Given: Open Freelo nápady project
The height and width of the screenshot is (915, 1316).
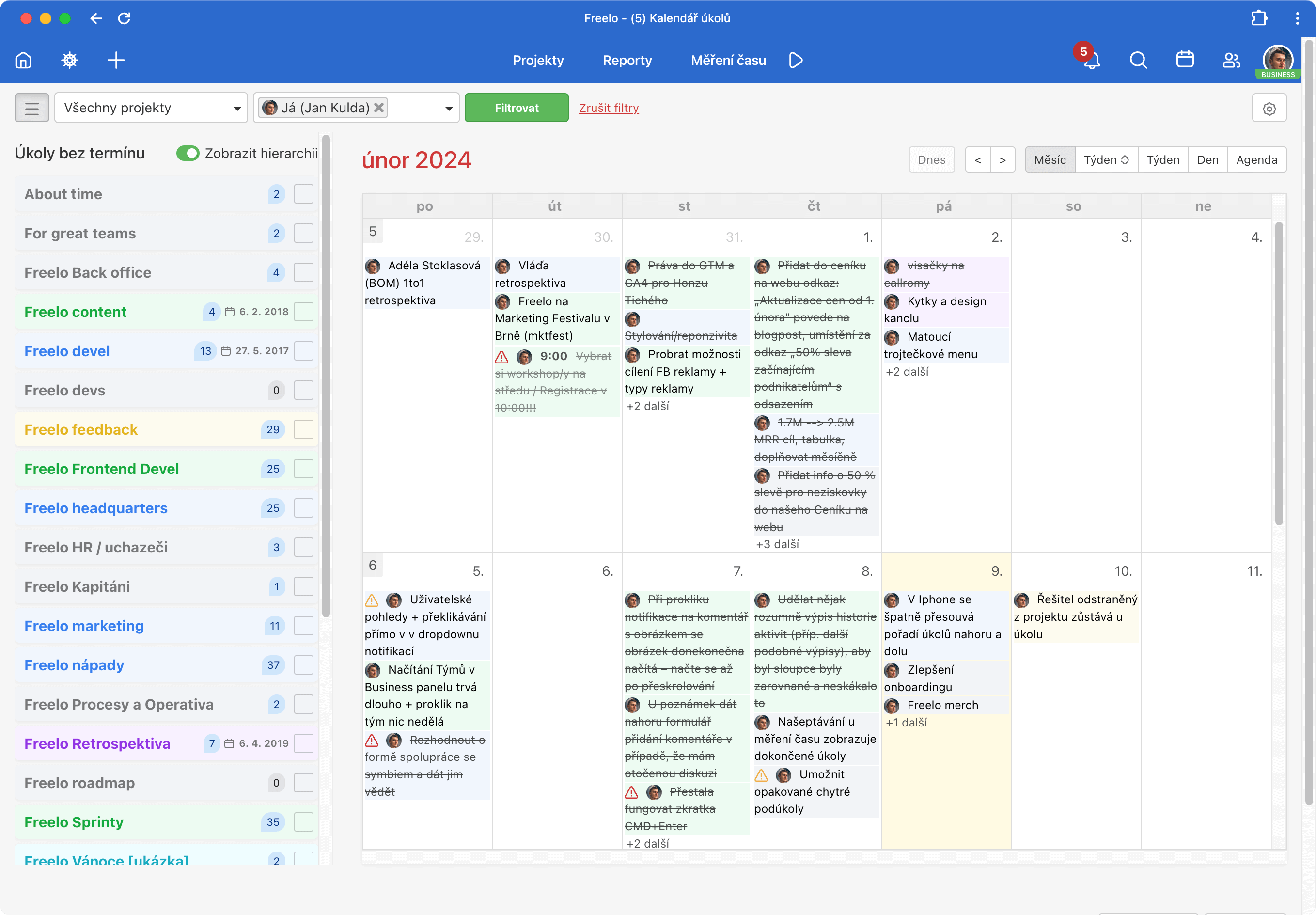Looking at the screenshot, I should [x=74, y=665].
